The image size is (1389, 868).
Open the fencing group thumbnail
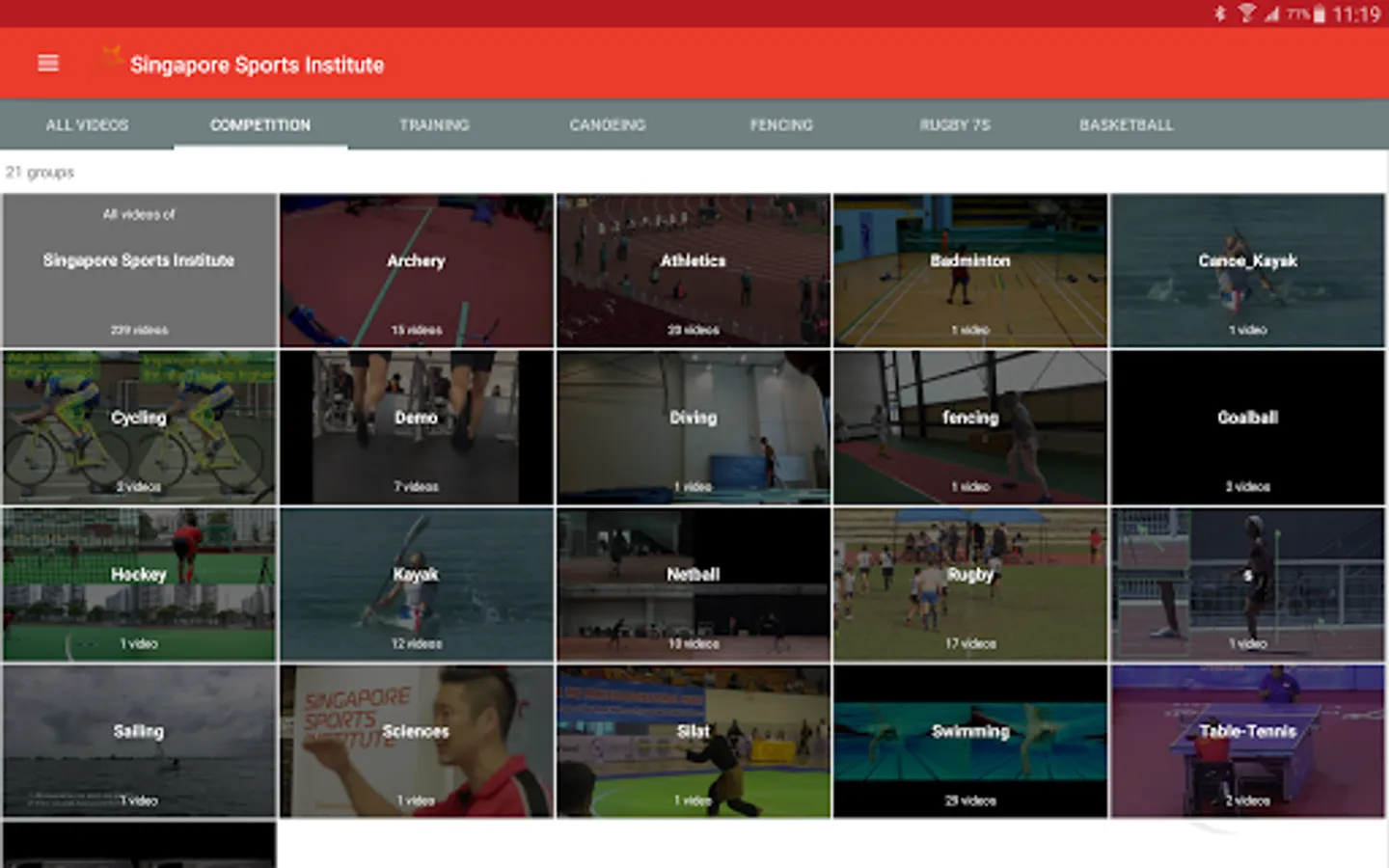tap(970, 427)
